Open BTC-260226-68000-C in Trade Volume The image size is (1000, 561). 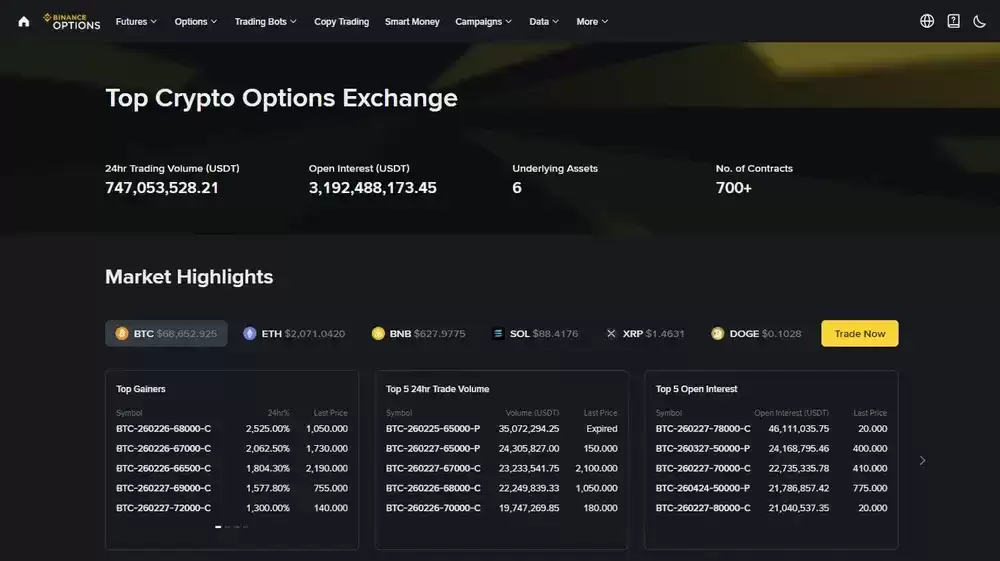501,488
